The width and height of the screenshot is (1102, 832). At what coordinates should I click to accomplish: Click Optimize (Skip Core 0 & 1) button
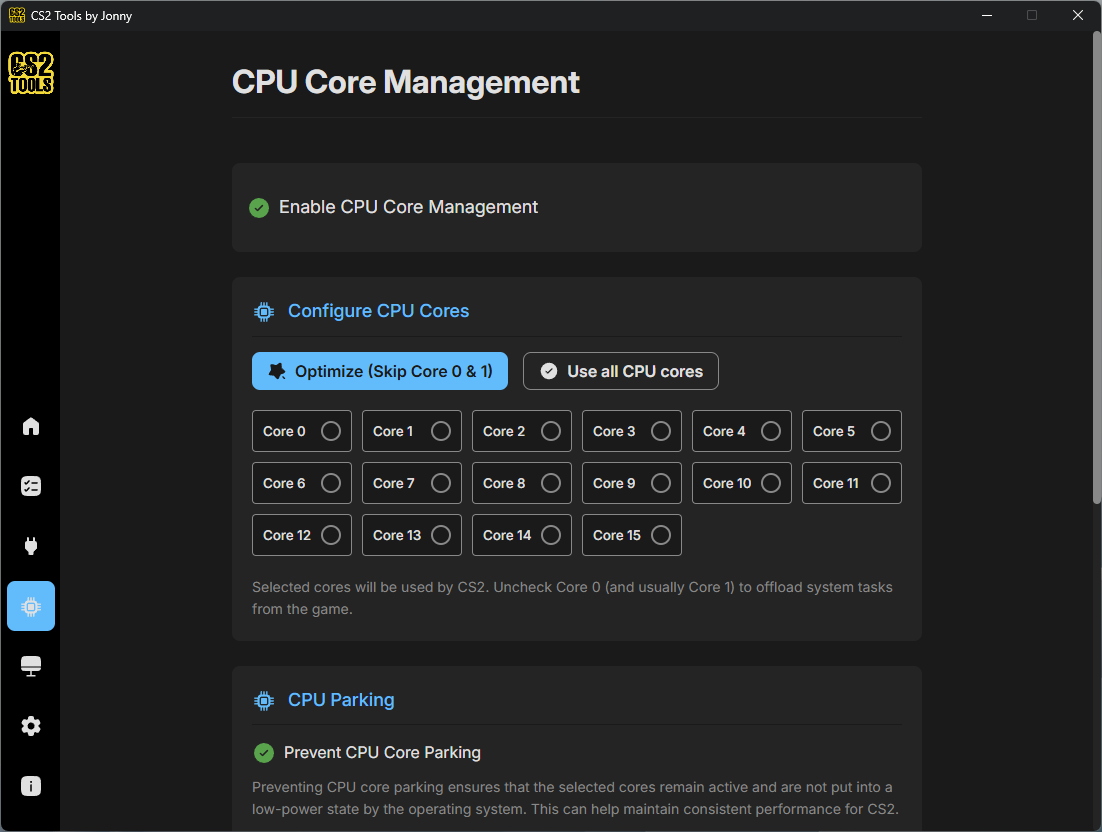379,371
